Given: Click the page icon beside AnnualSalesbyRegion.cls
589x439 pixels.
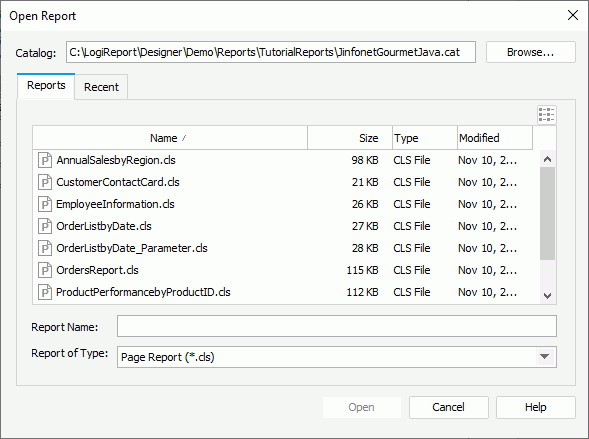Looking at the screenshot, I should (x=45, y=160).
